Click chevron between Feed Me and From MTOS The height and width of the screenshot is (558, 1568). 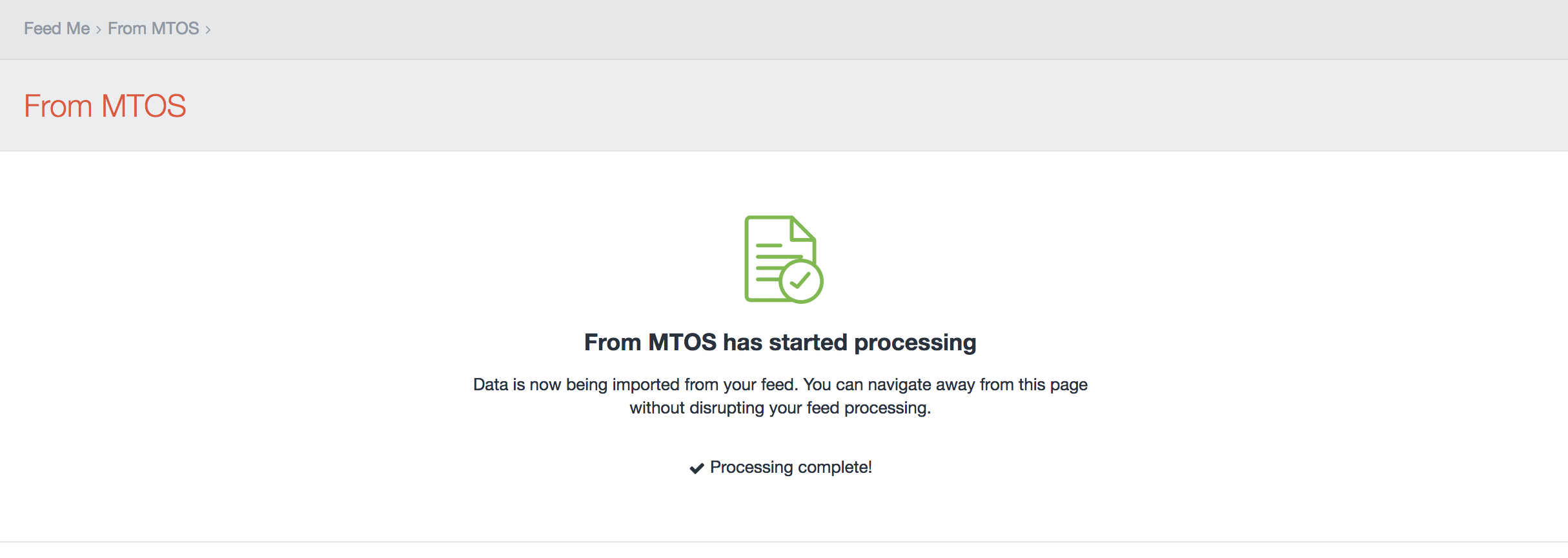(x=99, y=30)
